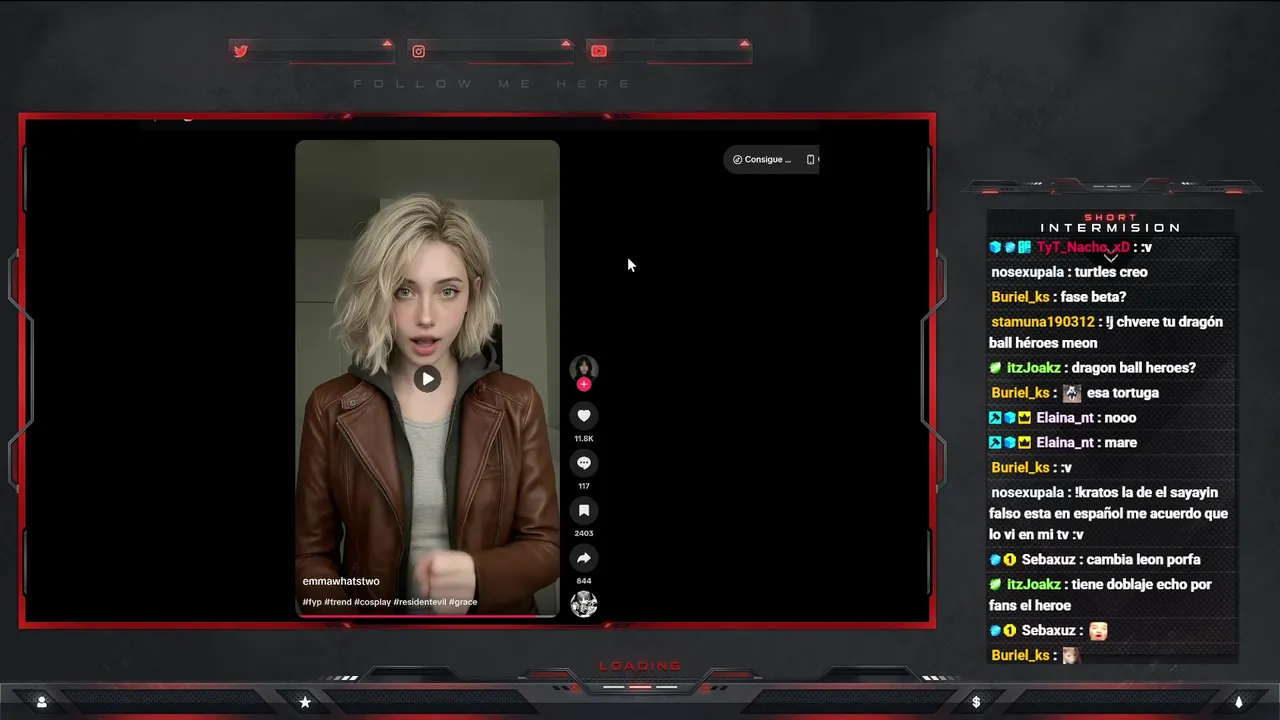Click the 'Consigue ...' button
This screenshot has height=720, width=1280.
coord(762,159)
